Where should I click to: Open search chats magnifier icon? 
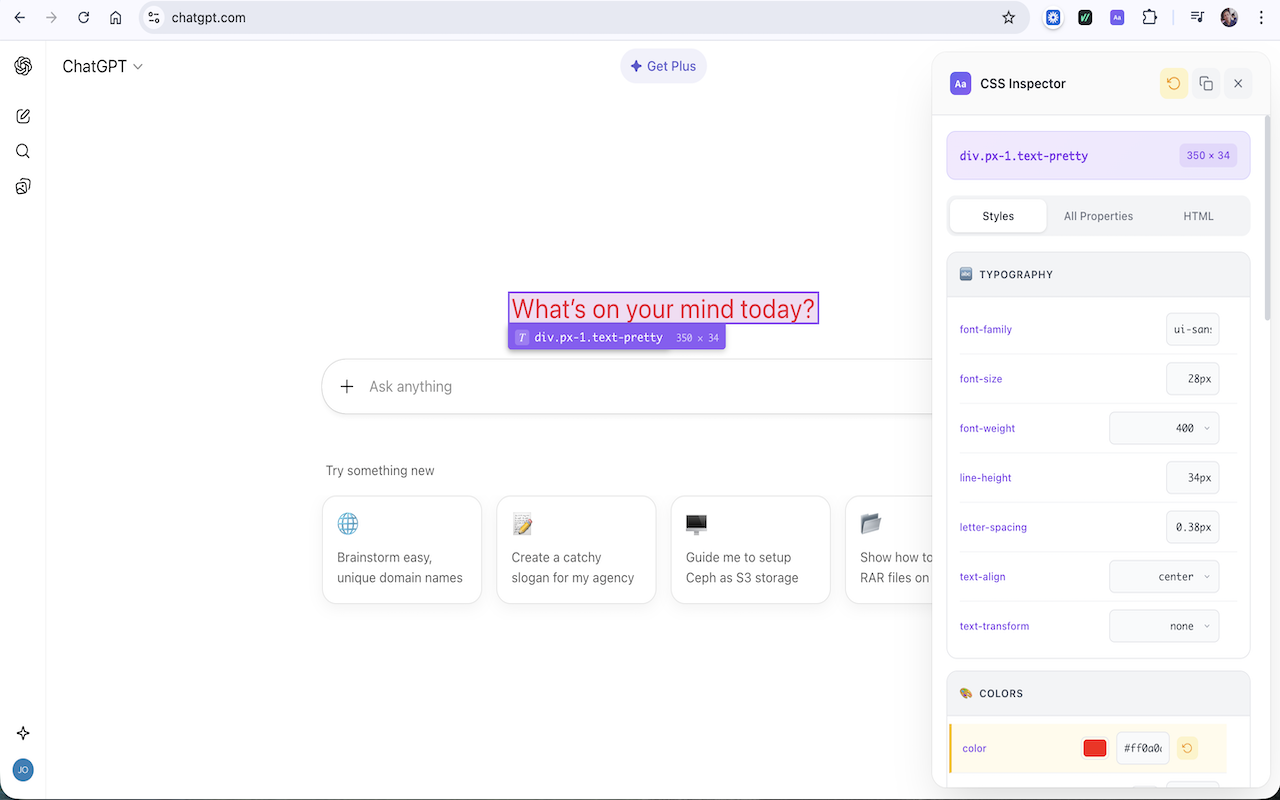23,151
